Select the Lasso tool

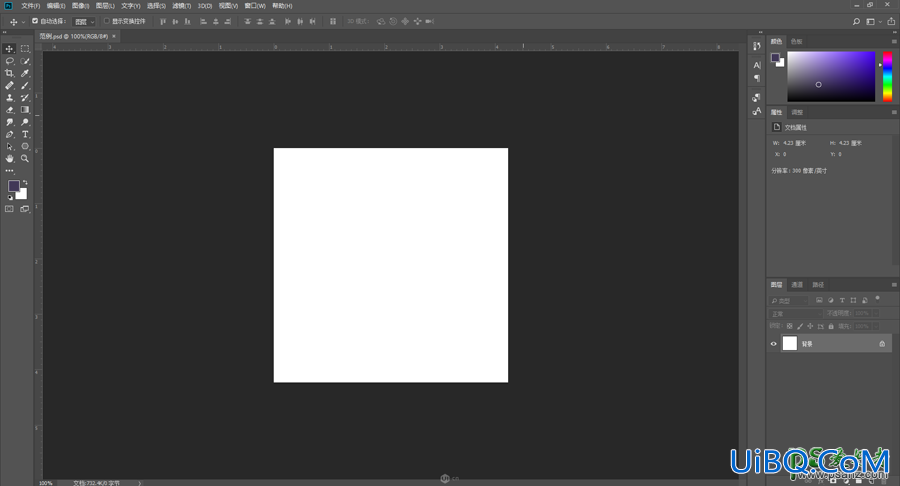[9, 61]
